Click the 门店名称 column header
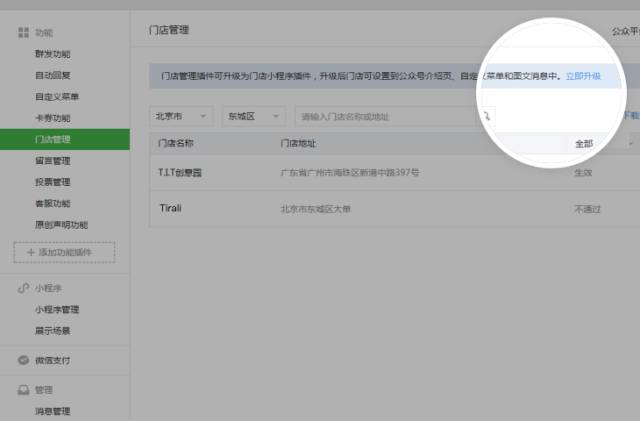640x421 pixels. click(176, 143)
